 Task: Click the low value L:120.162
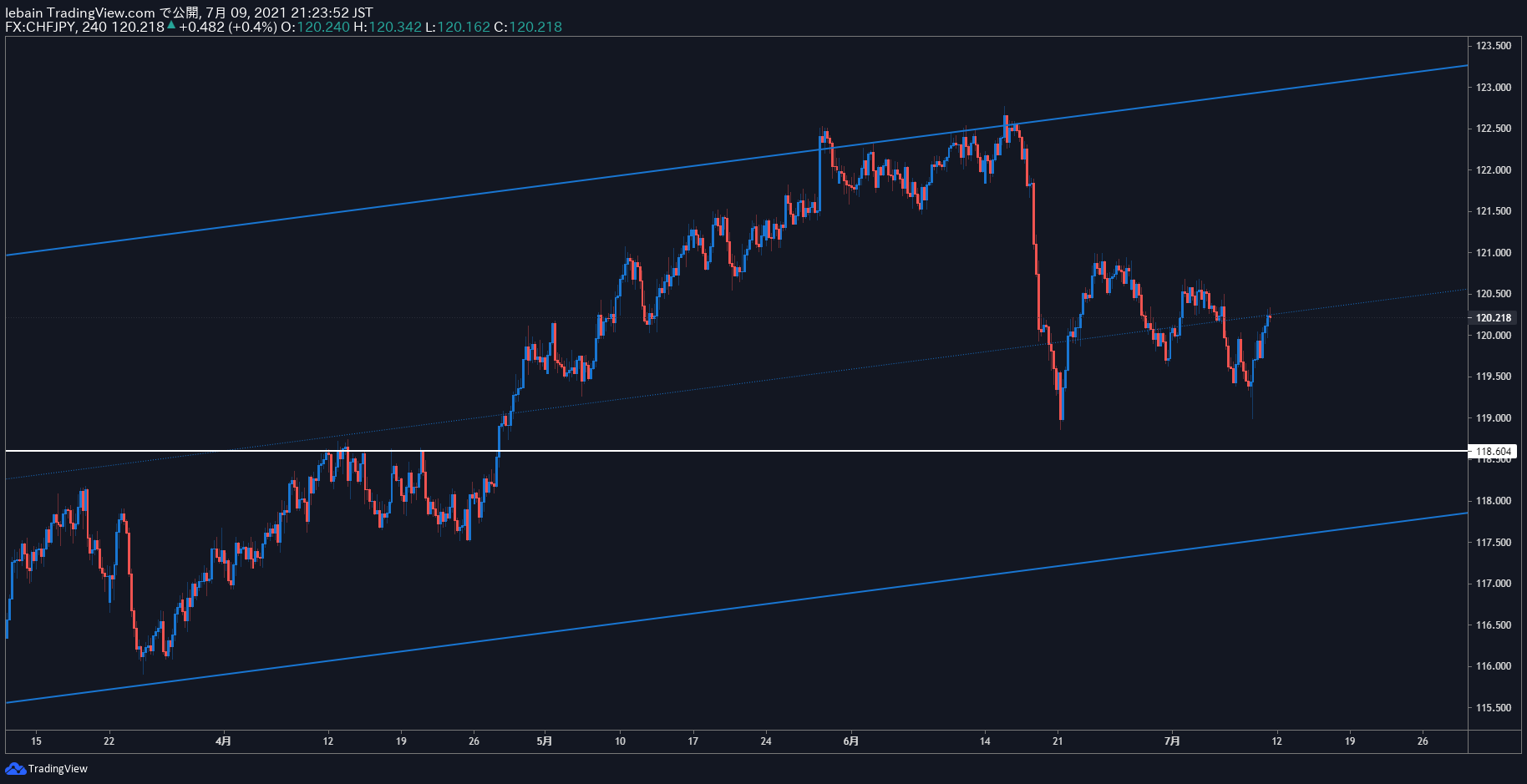tap(458, 27)
